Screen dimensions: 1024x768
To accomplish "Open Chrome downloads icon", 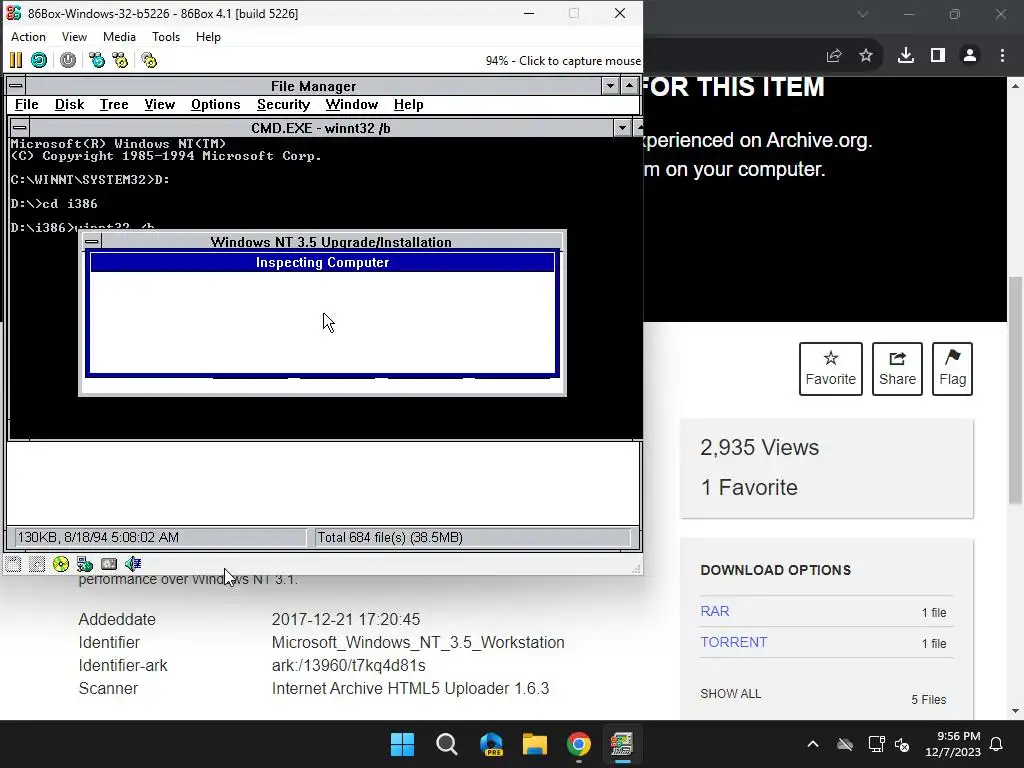I will point(906,56).
